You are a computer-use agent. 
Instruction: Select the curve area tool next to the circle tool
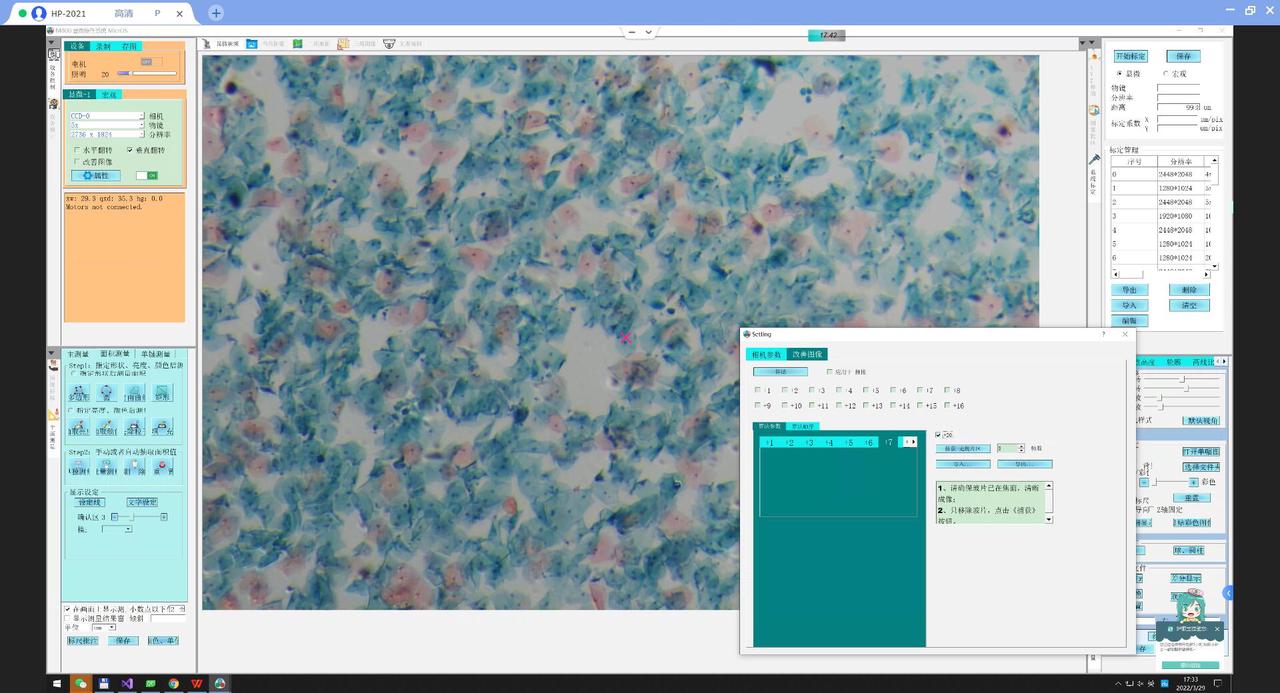134,393
